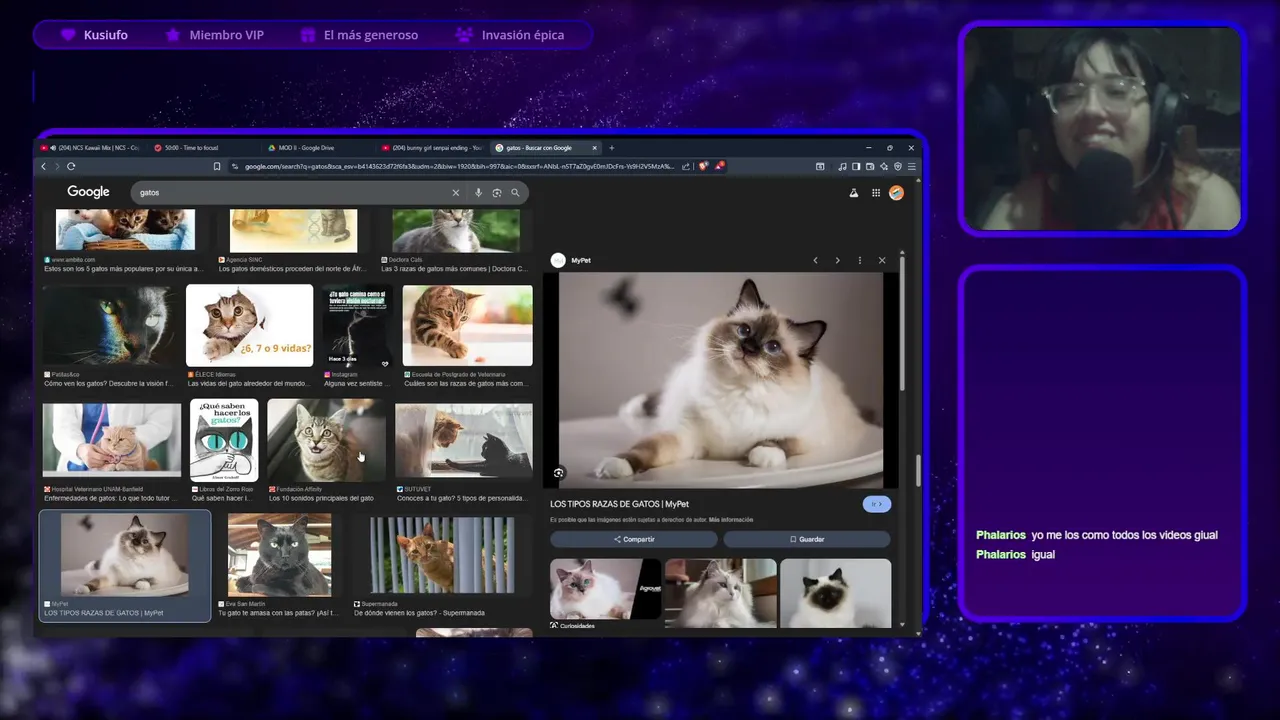The width and height of the screenshot is (1280, 720).
Task: Go back using the browser back arrow
Action: (x=43, y=166)
